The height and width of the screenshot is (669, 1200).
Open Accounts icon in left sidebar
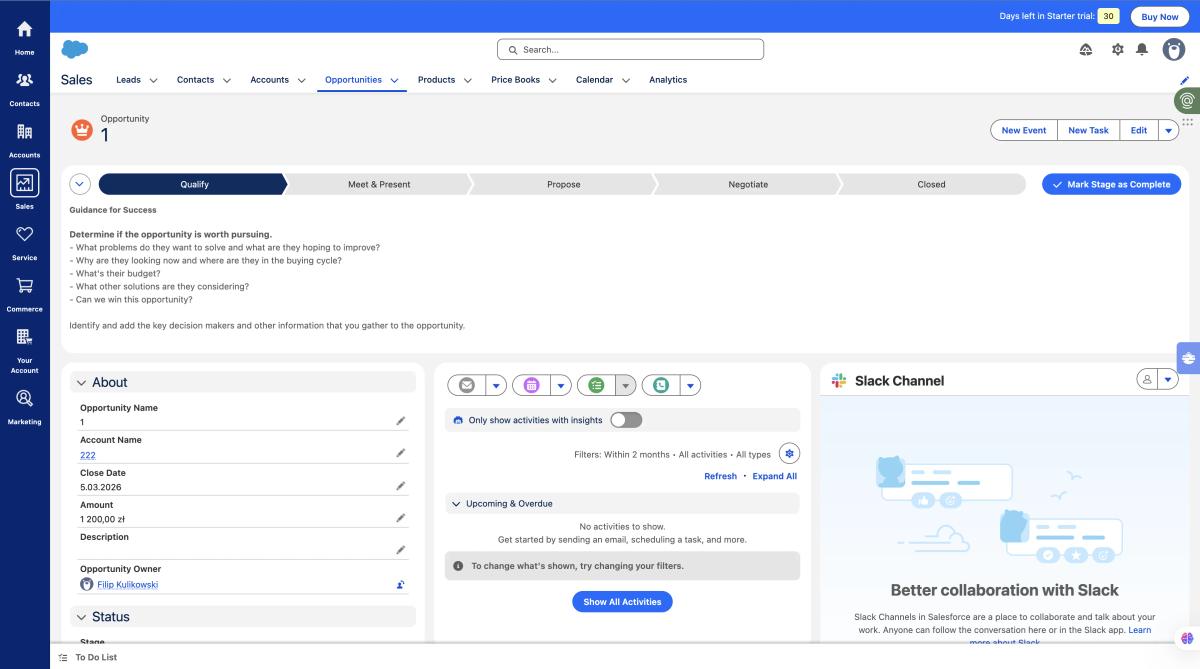point(24,140)
